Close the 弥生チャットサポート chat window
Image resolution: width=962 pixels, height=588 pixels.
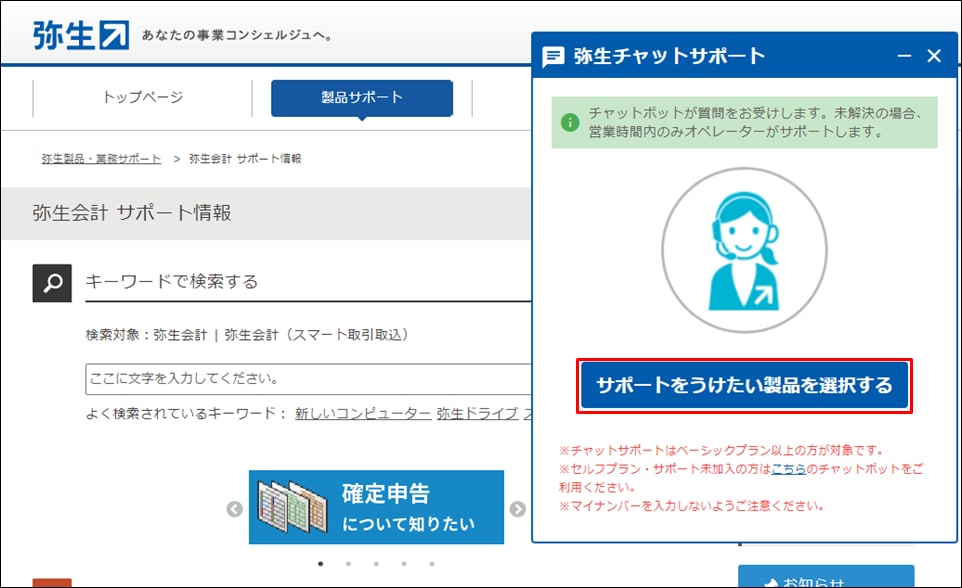pyautogui.click(x=934, y=56)
